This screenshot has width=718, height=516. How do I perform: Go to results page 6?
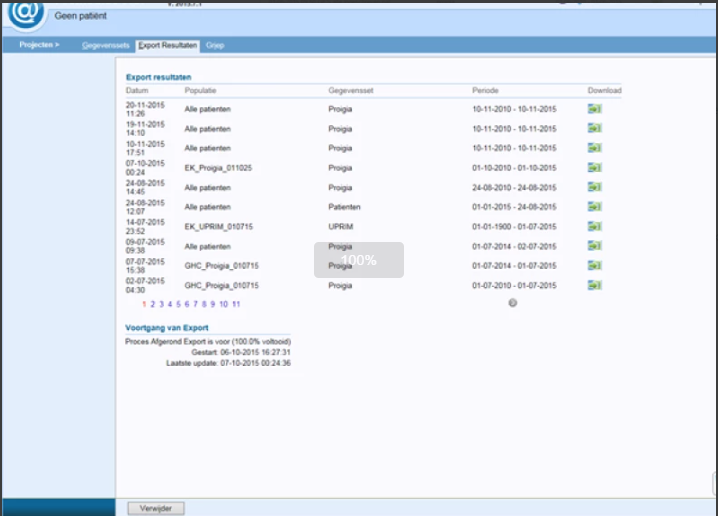(187, 304)
